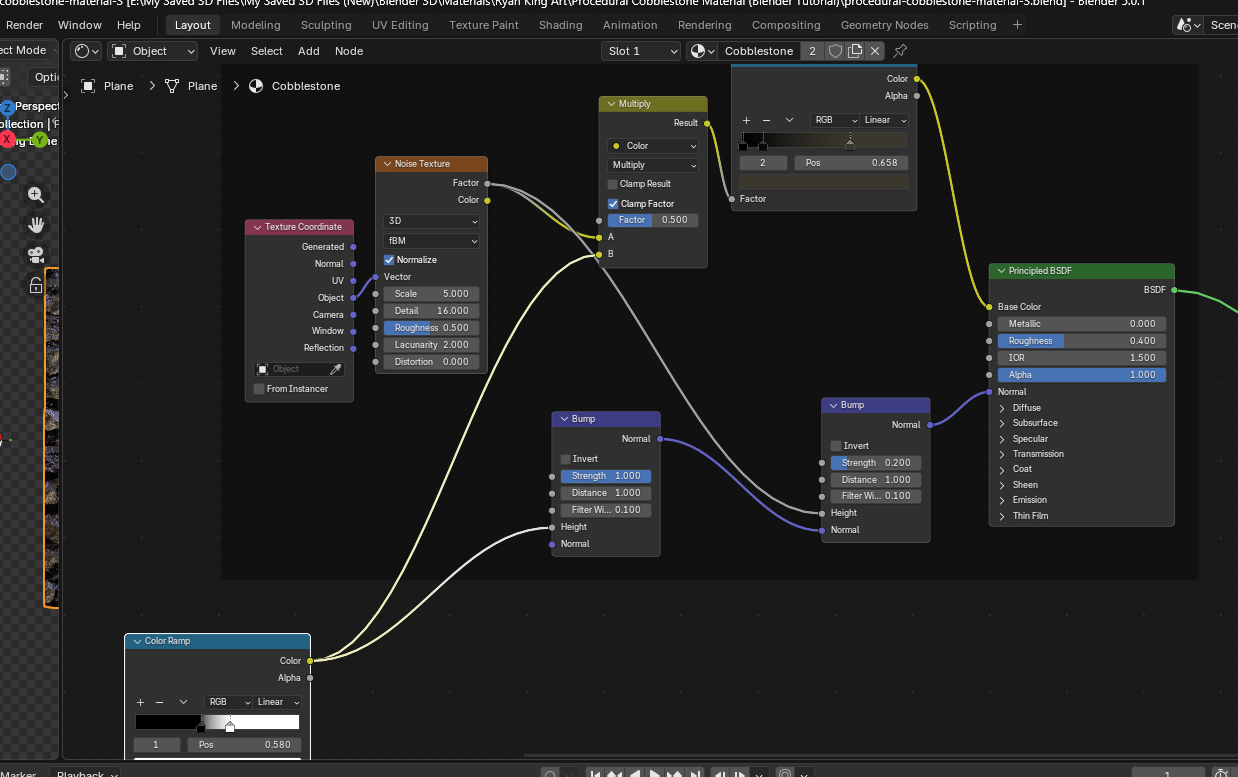The image size is (1238, 777).
Task: Unlink the Cobblestone material with the X icon
Action: (x=875, y=51)
